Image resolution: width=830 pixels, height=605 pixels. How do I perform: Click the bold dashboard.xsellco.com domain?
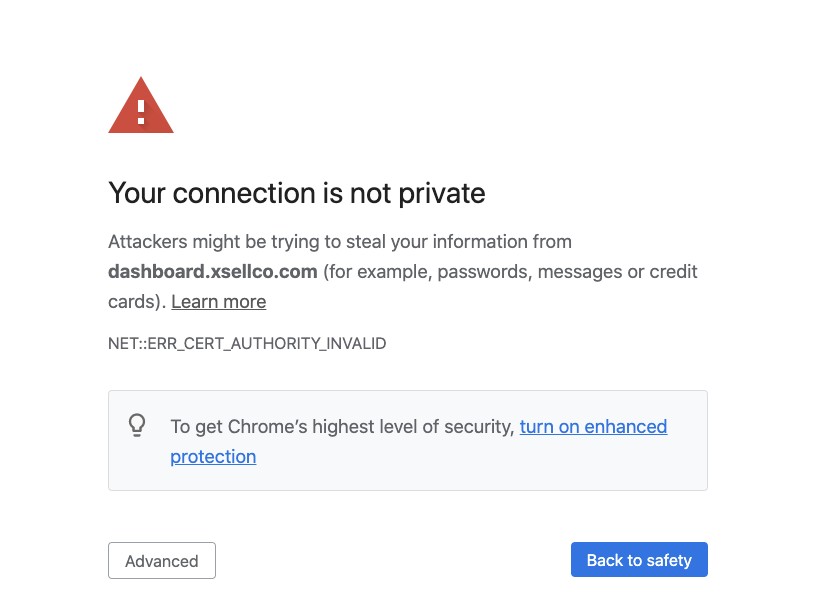(213, 272)
